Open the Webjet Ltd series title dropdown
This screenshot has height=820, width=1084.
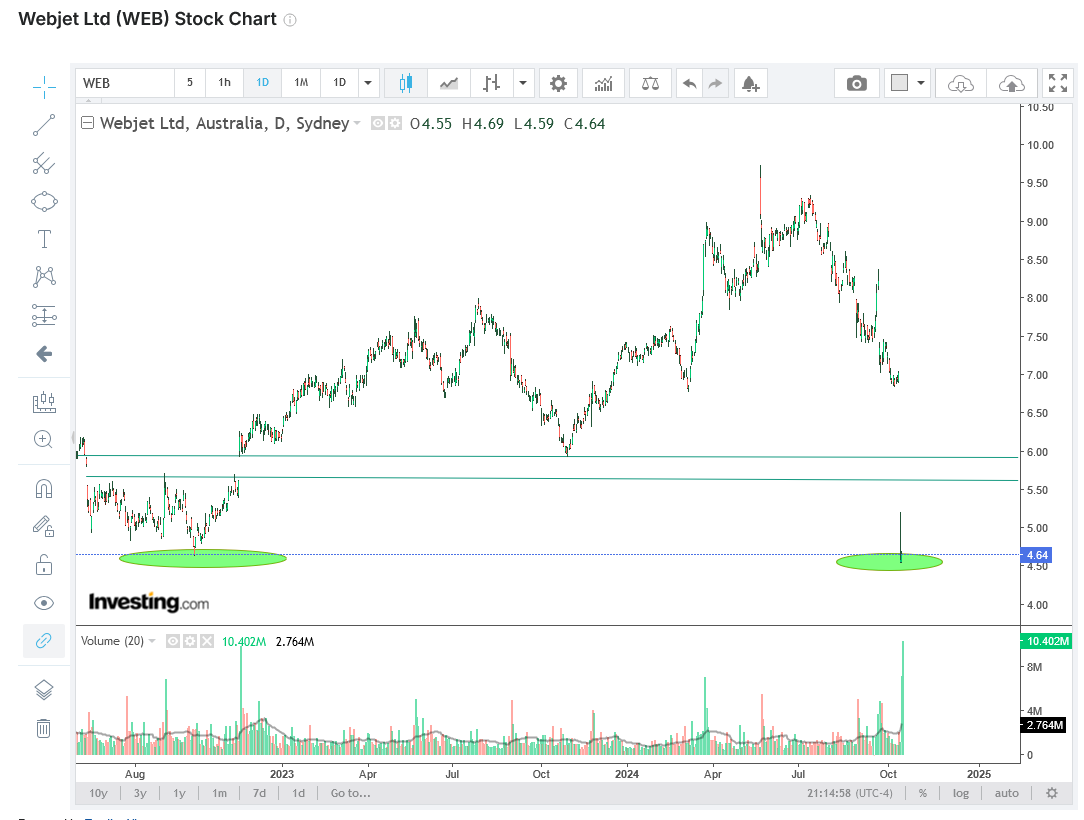pyautogui.click(x=357, y=123)
